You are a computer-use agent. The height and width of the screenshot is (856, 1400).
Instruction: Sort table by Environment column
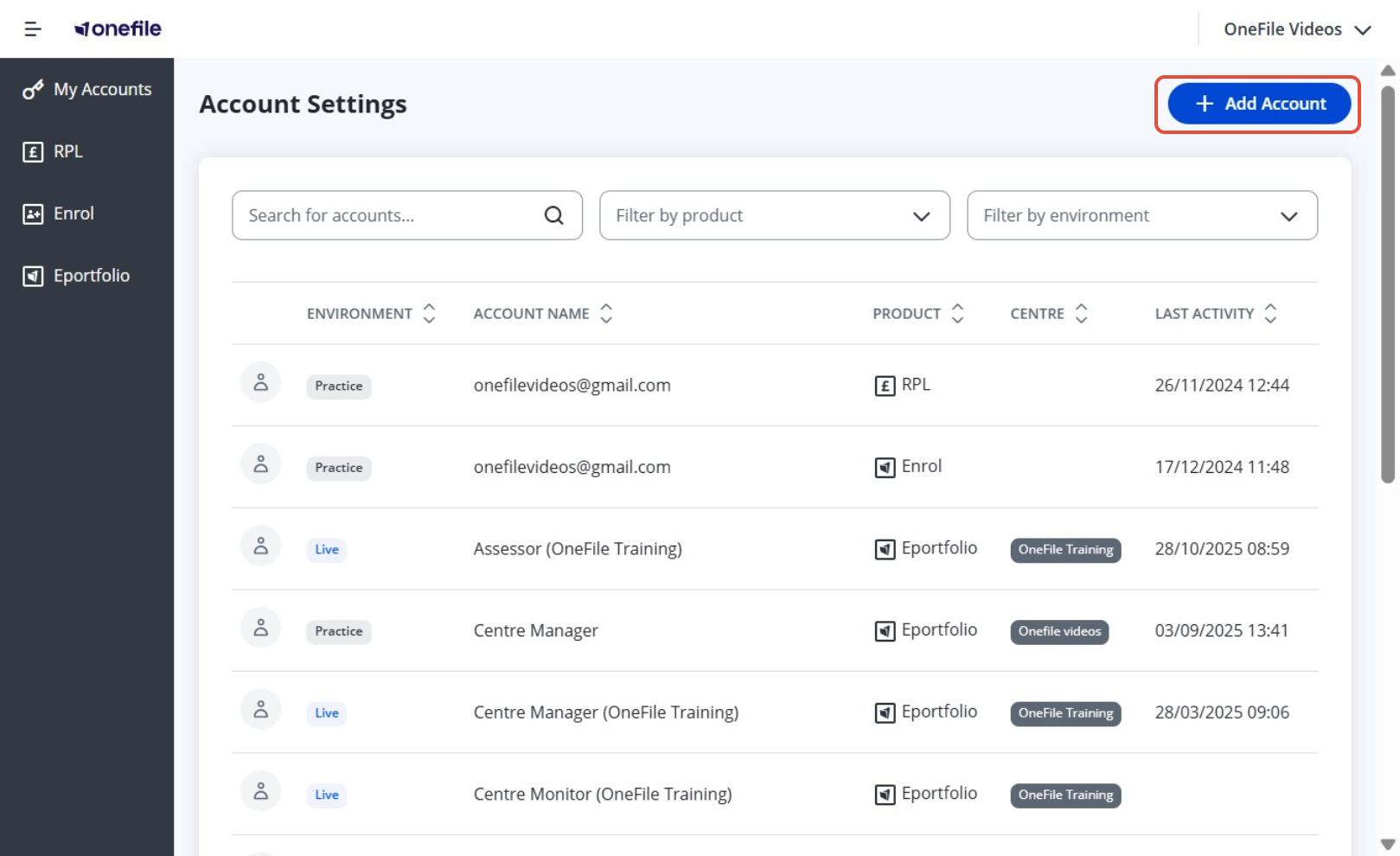point(429,314)
